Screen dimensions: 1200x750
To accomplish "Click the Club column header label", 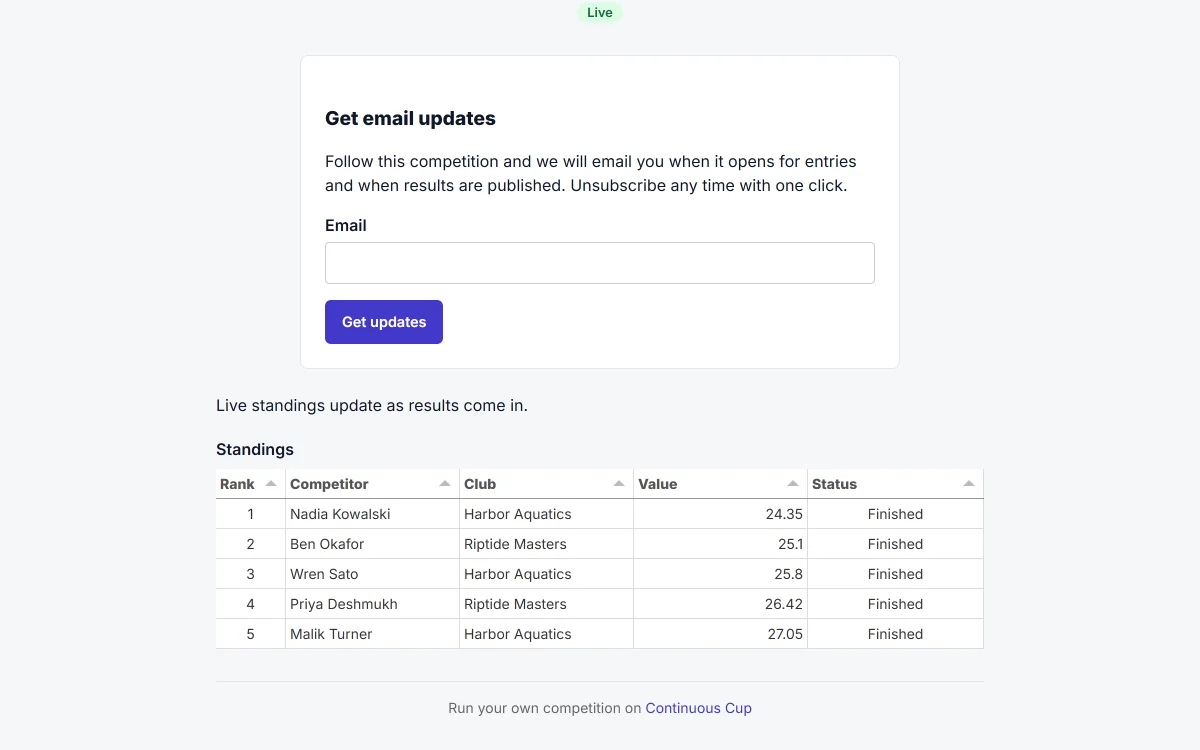I will point(480,484).
